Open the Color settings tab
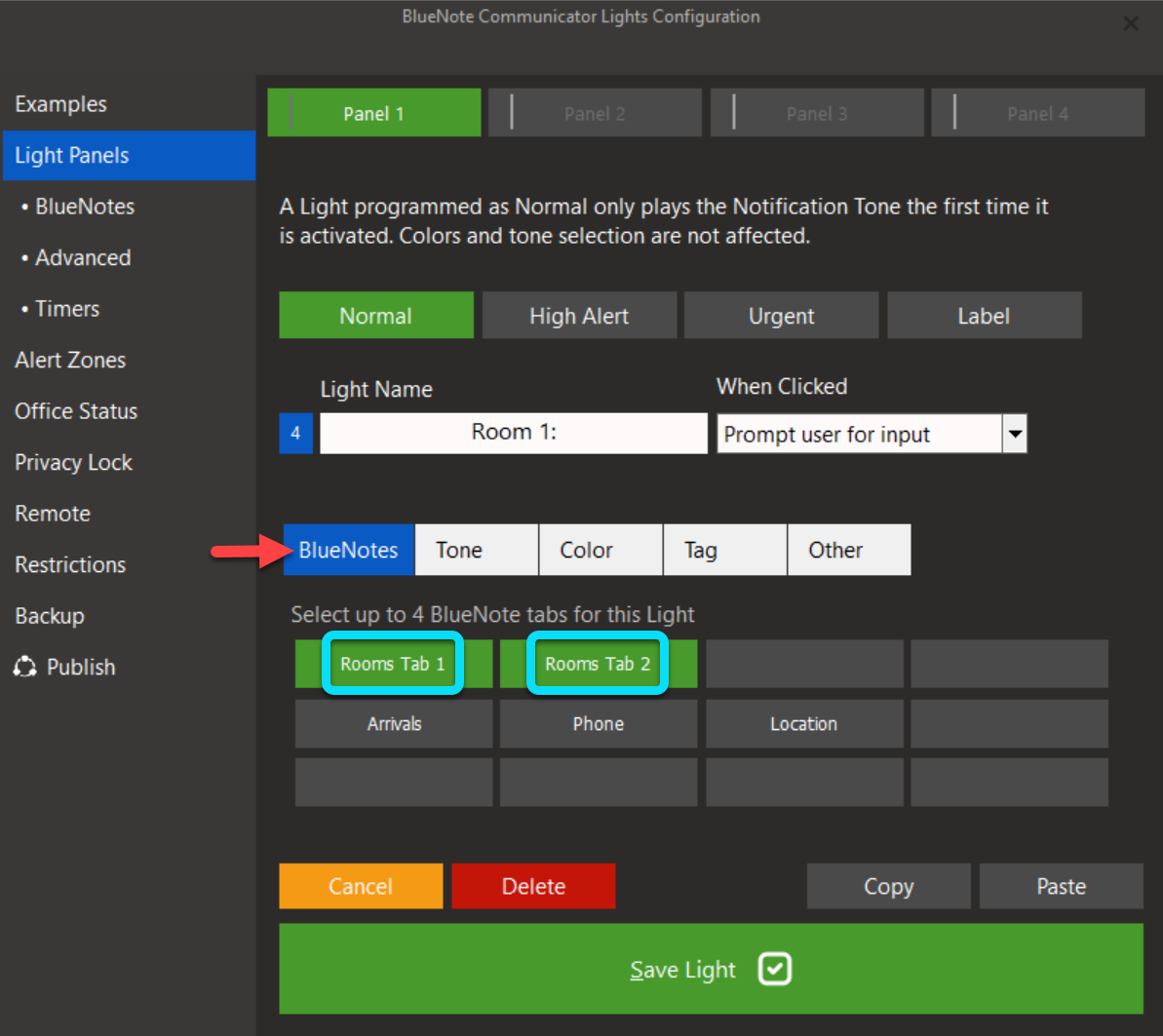1163x1036 pixels. pyautogui.click(x=601, y=550)
